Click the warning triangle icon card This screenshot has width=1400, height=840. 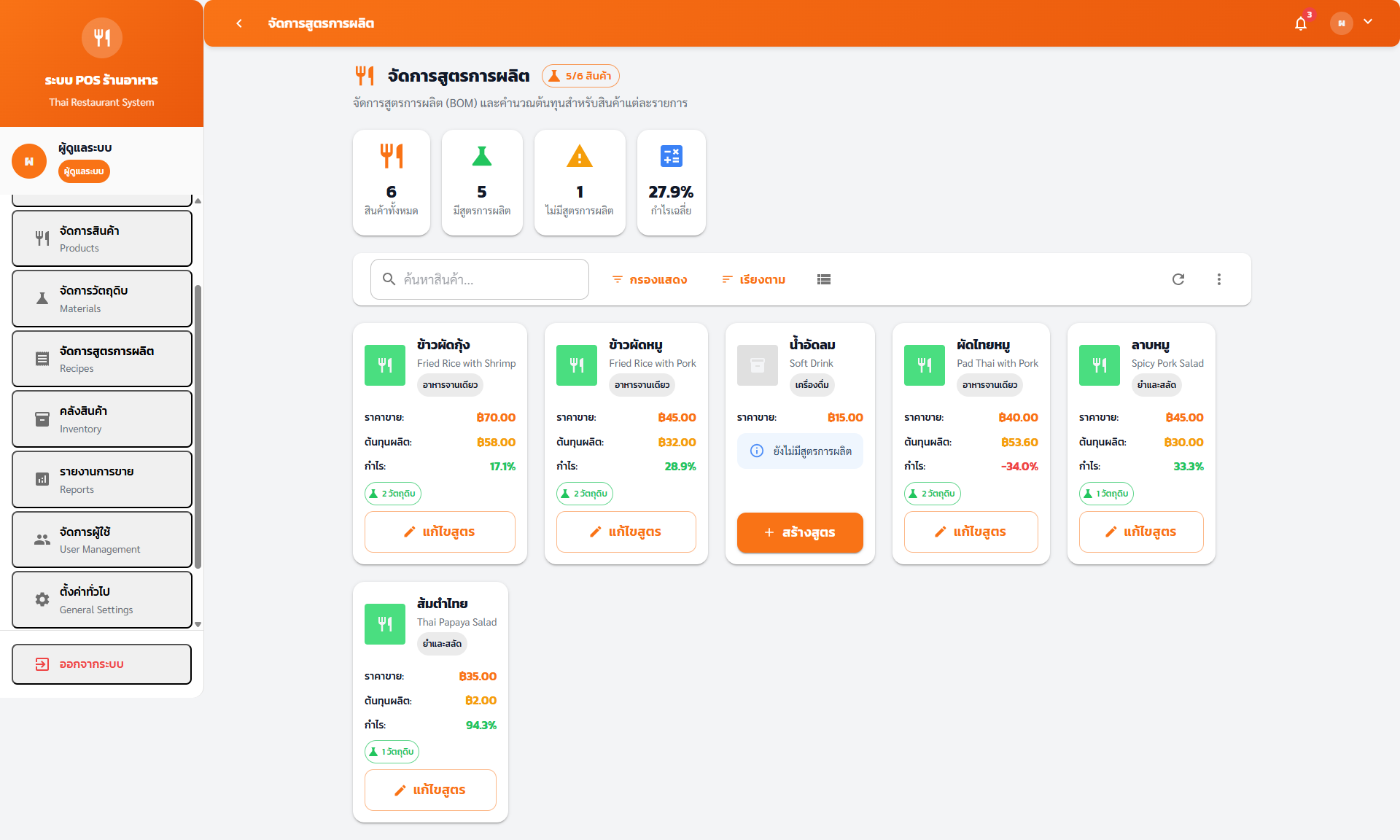point(580,156)
